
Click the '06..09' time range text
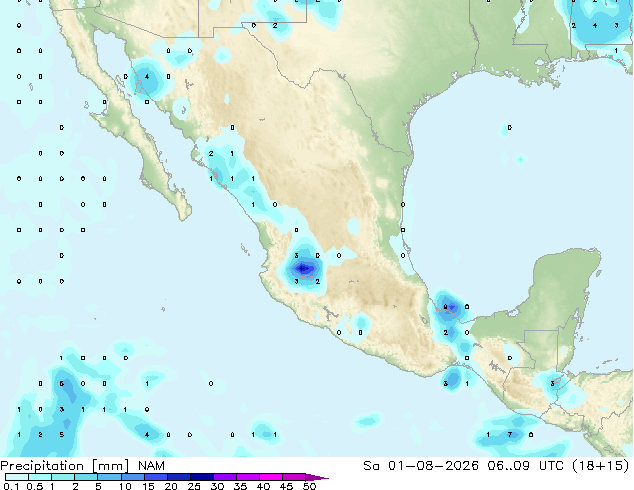[508, 466]
